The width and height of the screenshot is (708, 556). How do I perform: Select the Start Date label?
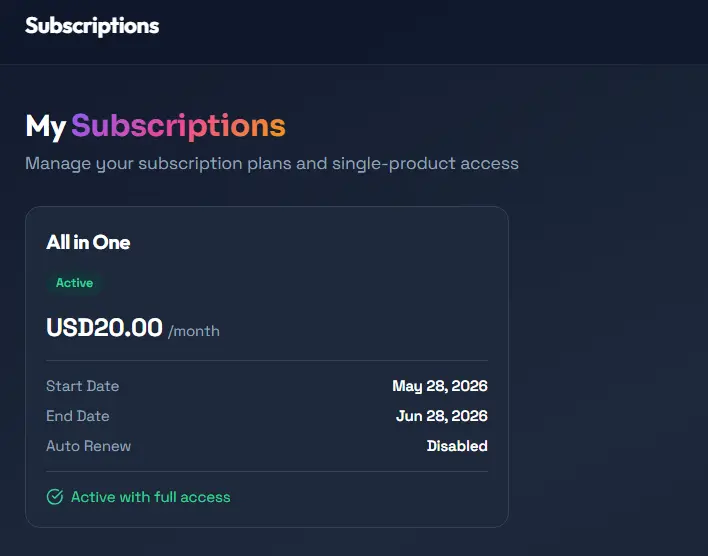[83, 386]
